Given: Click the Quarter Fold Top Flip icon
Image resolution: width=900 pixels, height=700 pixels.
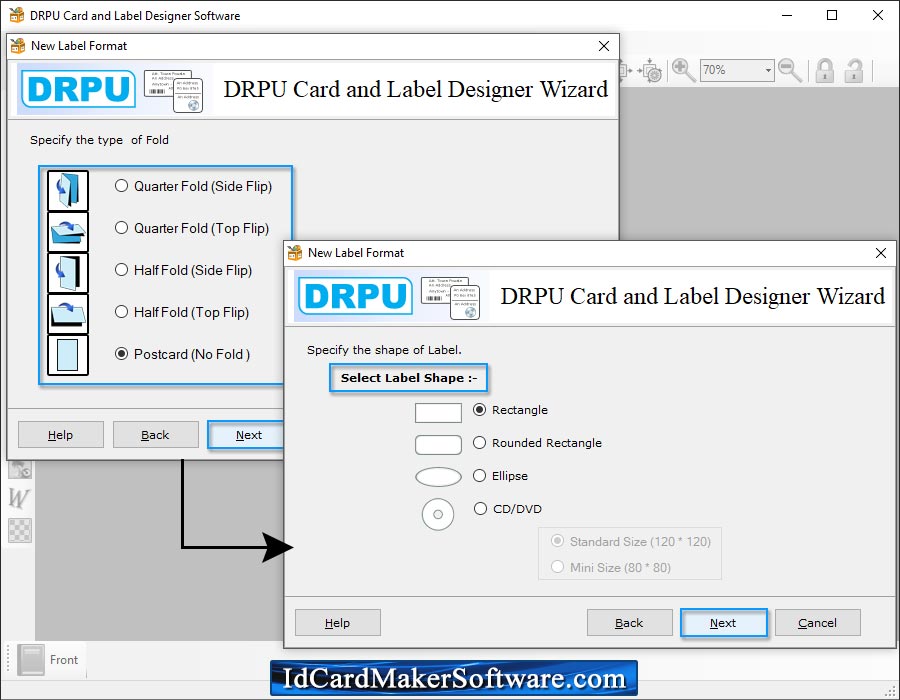Looking at the screenshot, I should (x=68, y=232).
